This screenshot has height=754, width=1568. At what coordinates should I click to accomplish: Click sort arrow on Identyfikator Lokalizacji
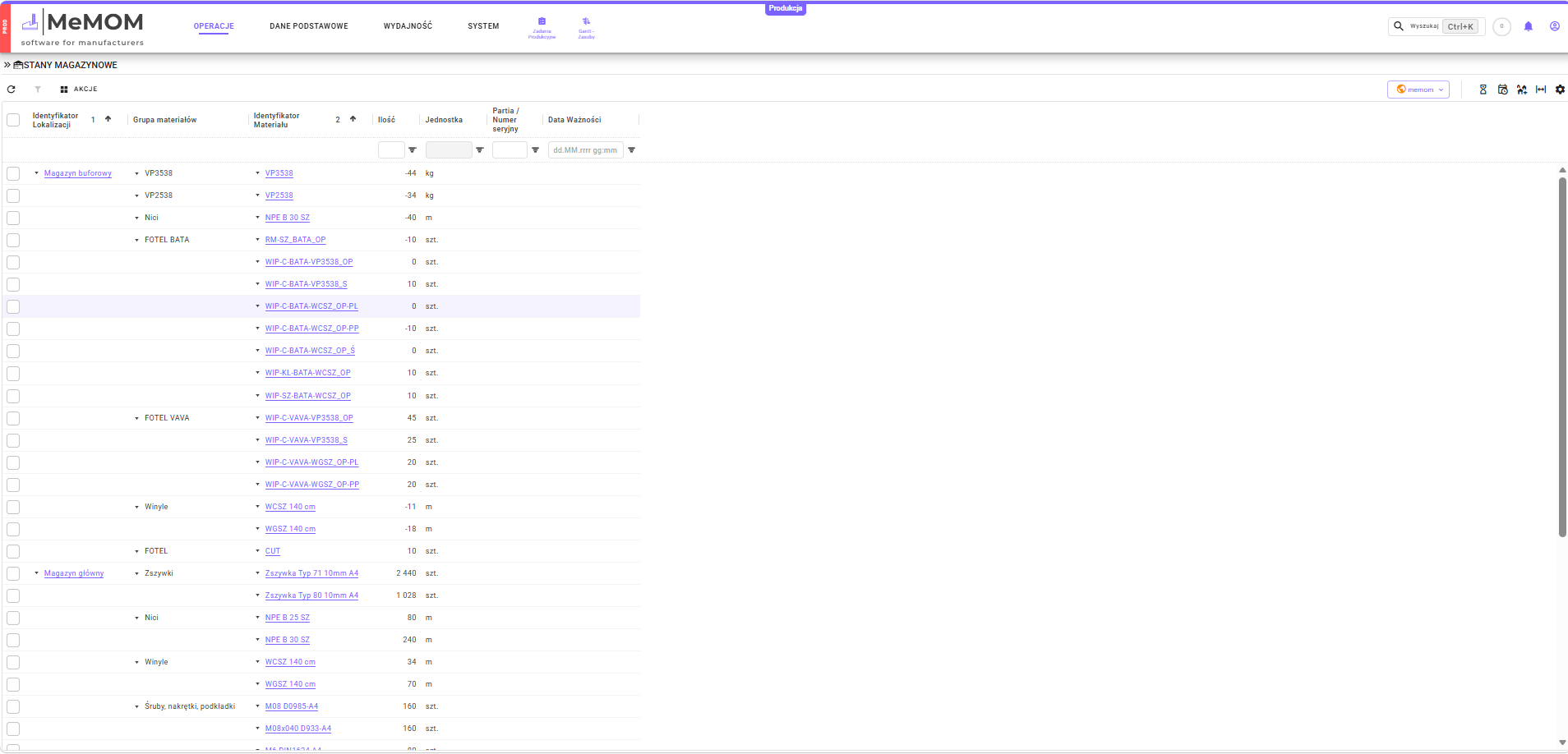point(108,119)
